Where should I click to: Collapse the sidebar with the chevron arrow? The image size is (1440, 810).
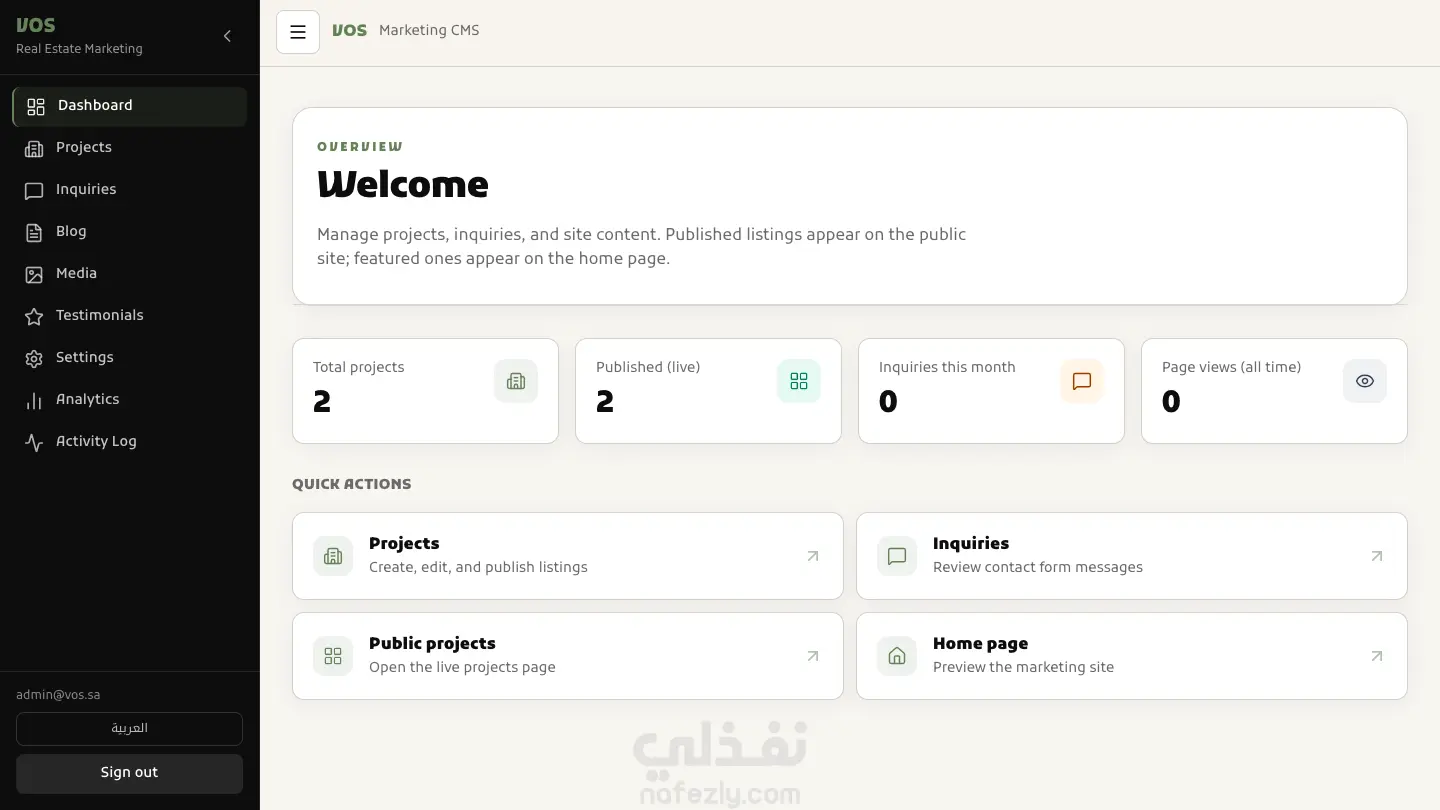(x=227, y=36)
